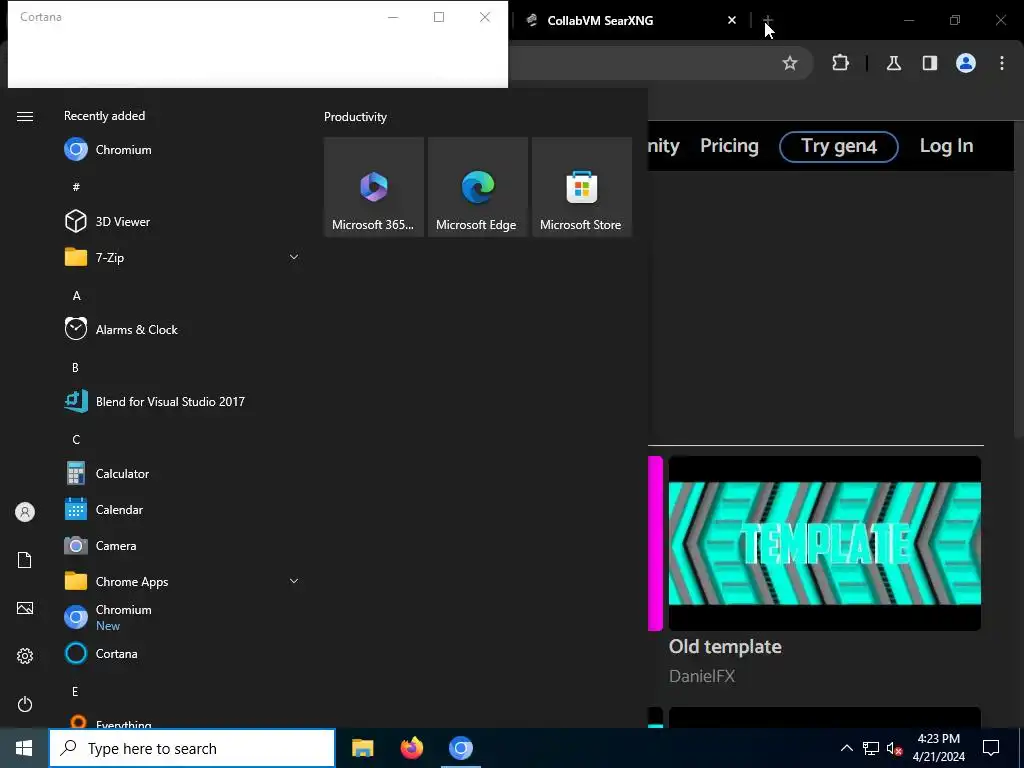
Task: Expand the Chrome Apps folder chevron
Action: (294, 581)
